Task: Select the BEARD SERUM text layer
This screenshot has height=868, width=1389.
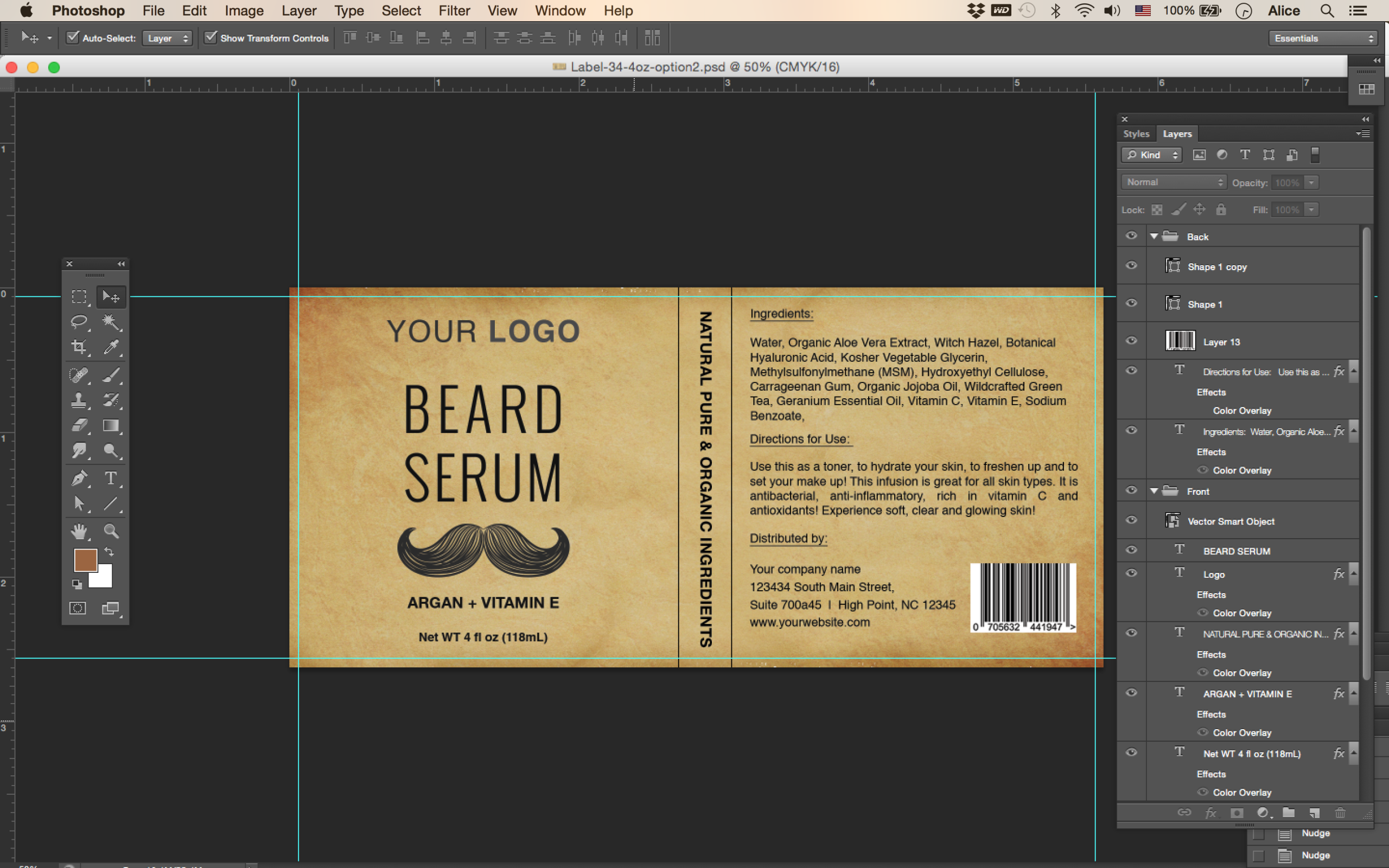Action: point(1237,551)
